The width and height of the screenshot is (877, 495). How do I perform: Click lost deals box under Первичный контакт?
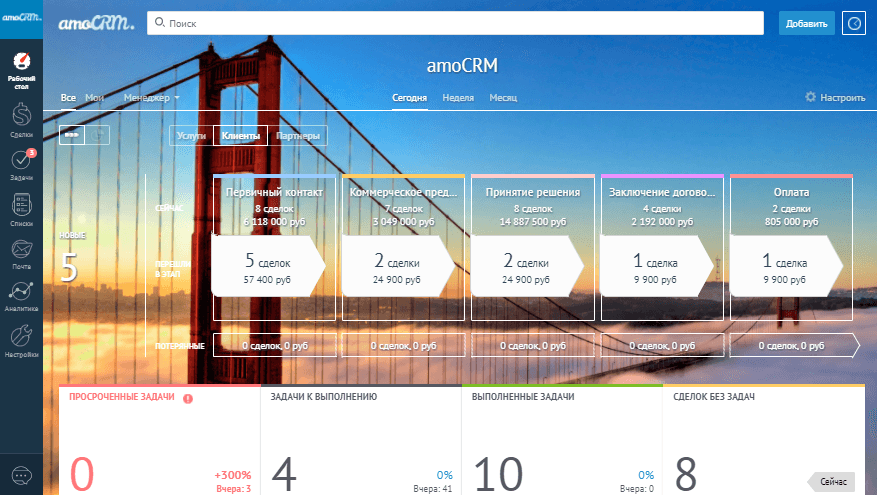(x=275, y=346)
